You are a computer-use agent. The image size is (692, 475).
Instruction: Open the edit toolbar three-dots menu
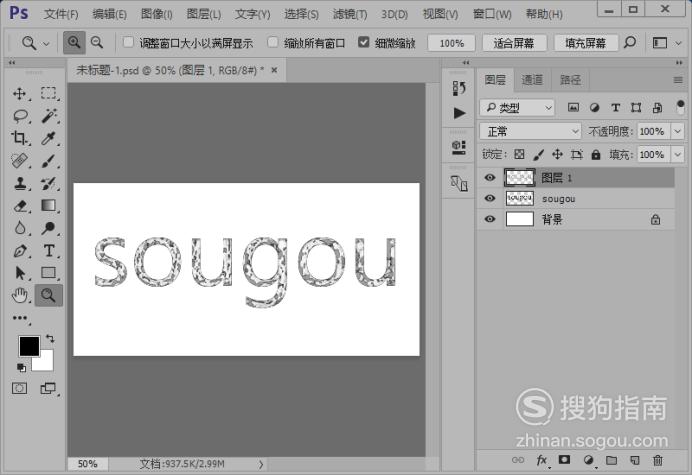(x=19, y=318)
